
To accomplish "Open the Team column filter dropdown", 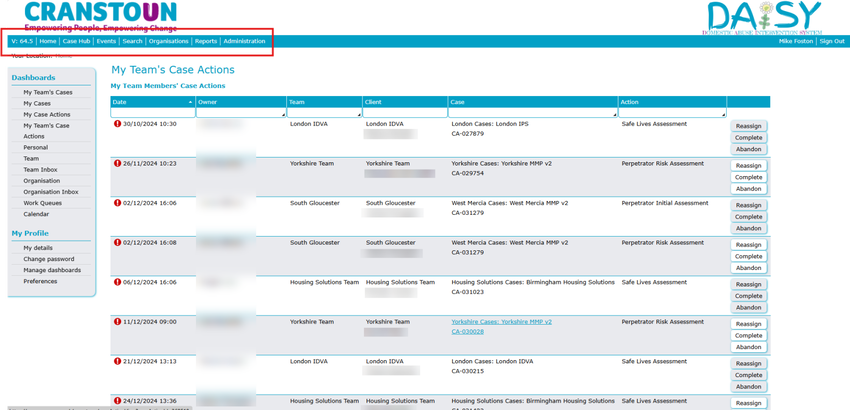I will point(359,115).
